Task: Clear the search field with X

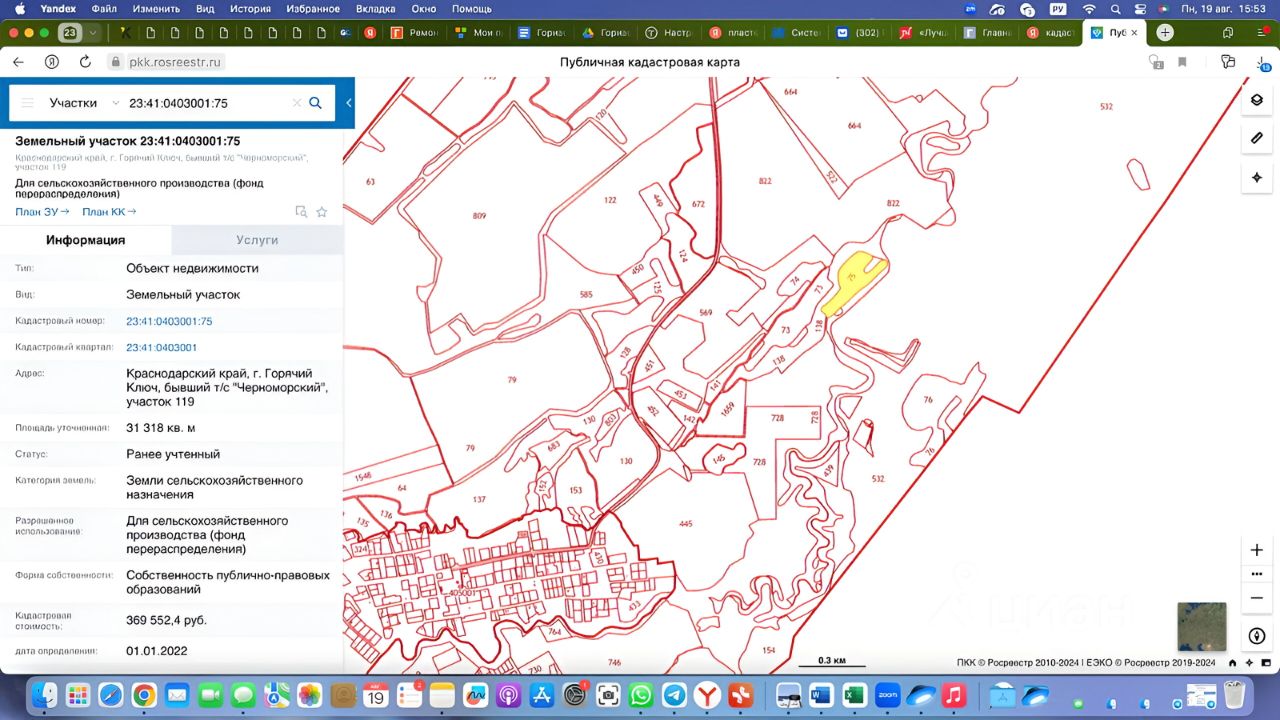Action: click(x=297, y=103)
